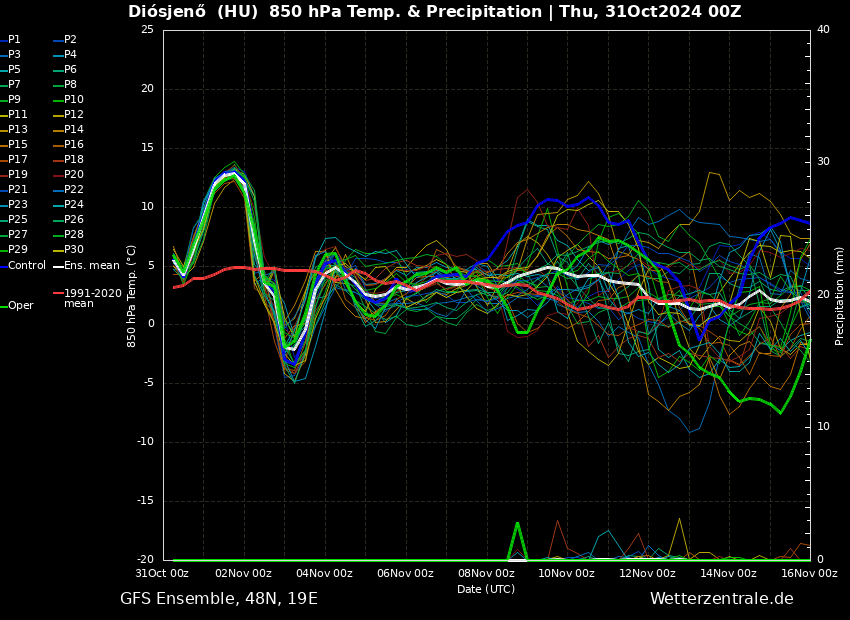Select the P15 legend entry

point(18,145)
